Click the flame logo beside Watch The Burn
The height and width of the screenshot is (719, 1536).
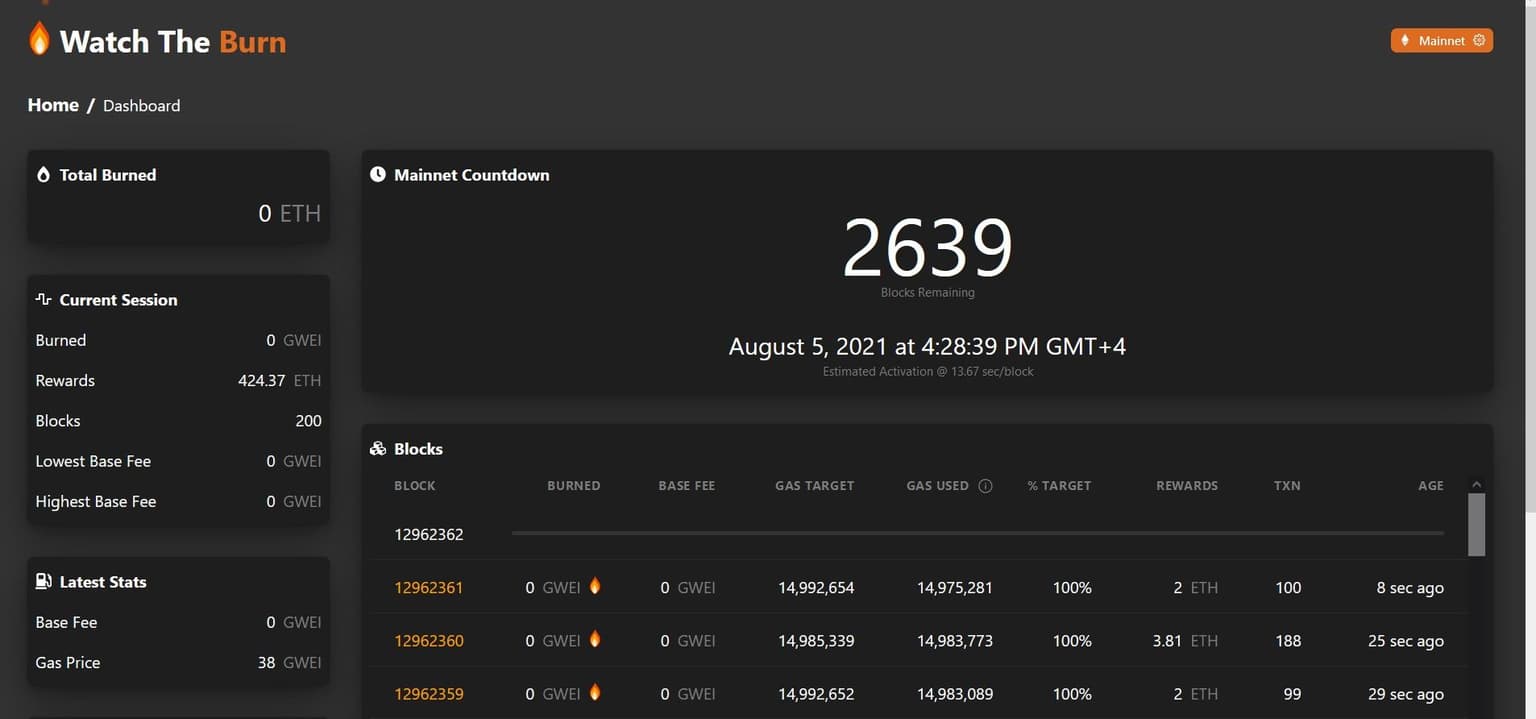coord(39,39)
